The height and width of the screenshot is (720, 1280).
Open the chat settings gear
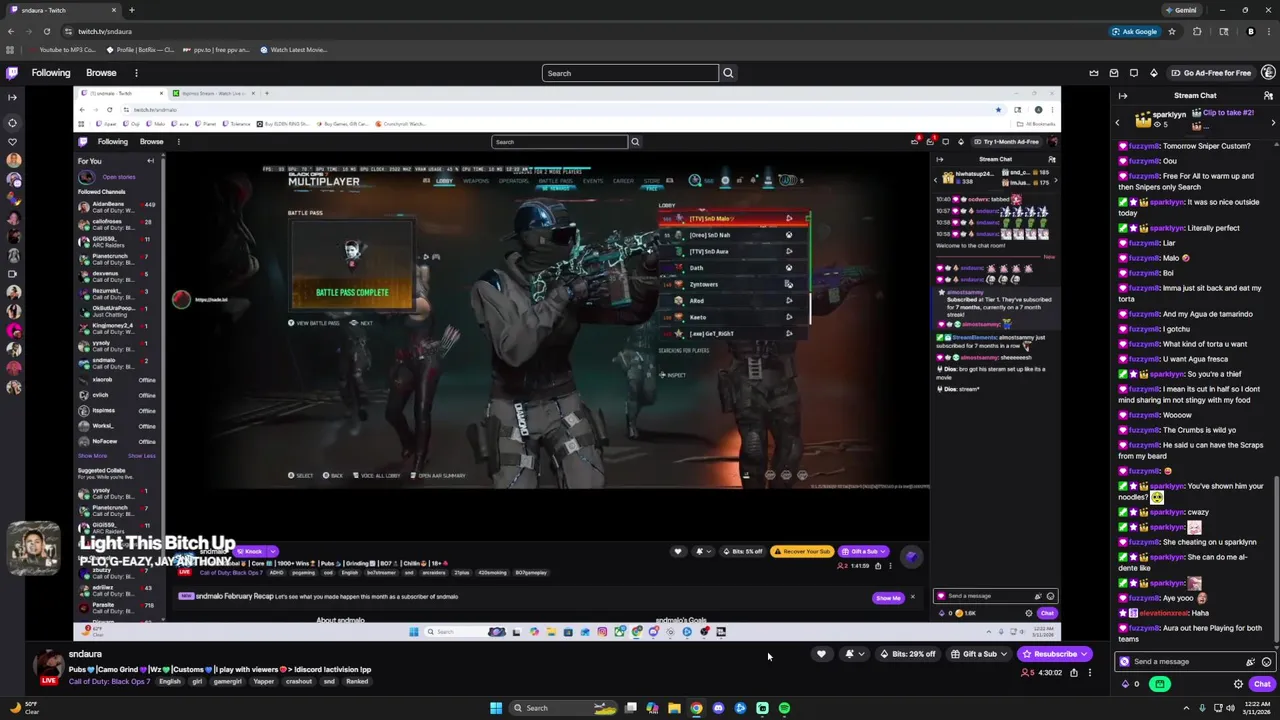point(1238,684)
